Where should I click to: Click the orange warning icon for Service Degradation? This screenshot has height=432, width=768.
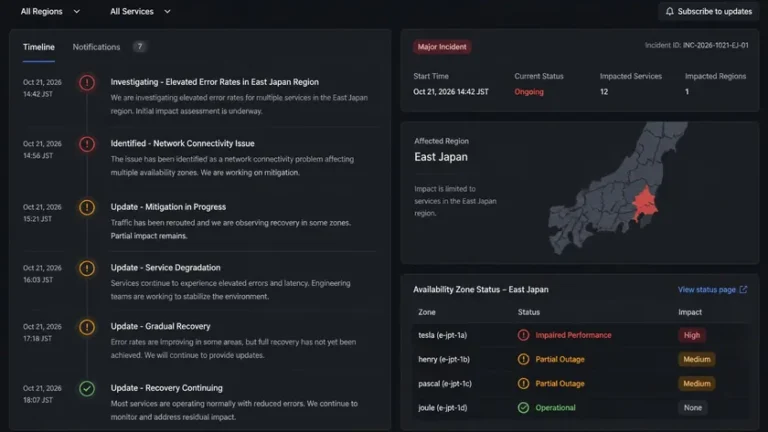(87, 268)
